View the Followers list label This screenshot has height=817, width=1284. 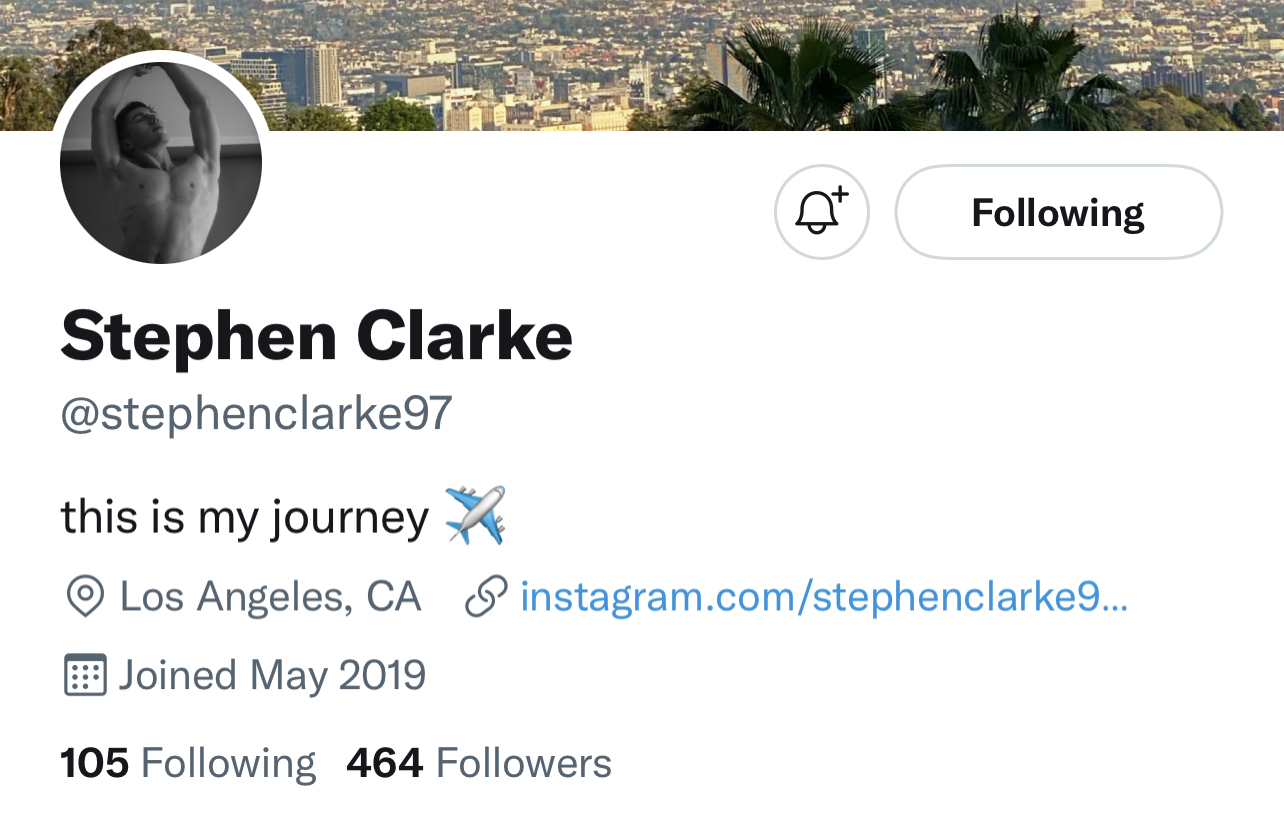[523, 764]
